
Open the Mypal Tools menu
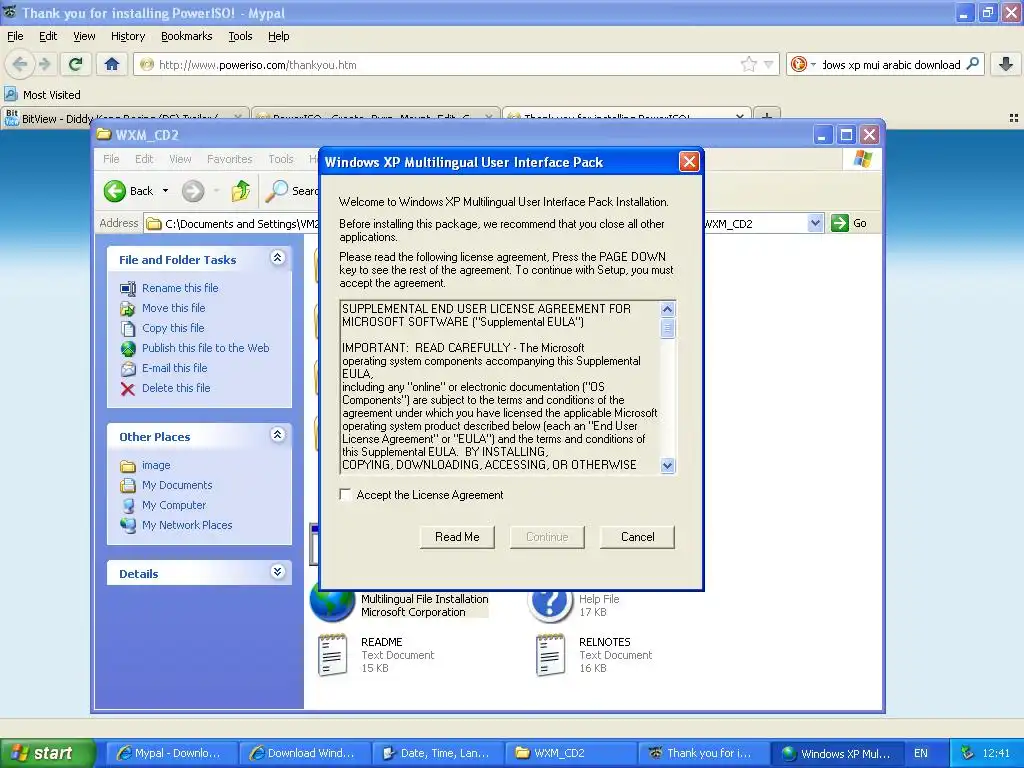pos(240,36)
